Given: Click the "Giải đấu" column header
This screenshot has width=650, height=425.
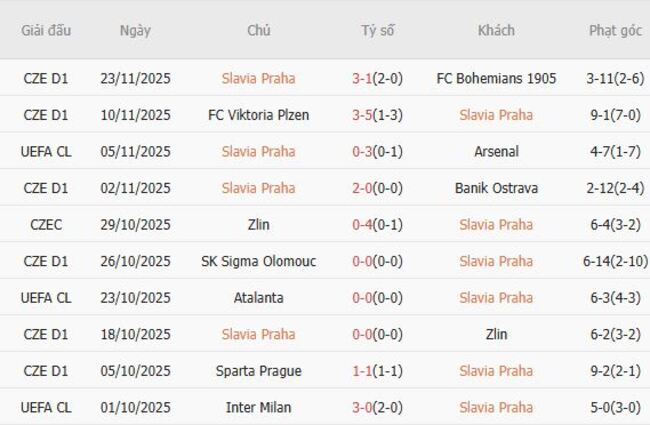Looking at the screenshot, I should [x=47, y=30].
